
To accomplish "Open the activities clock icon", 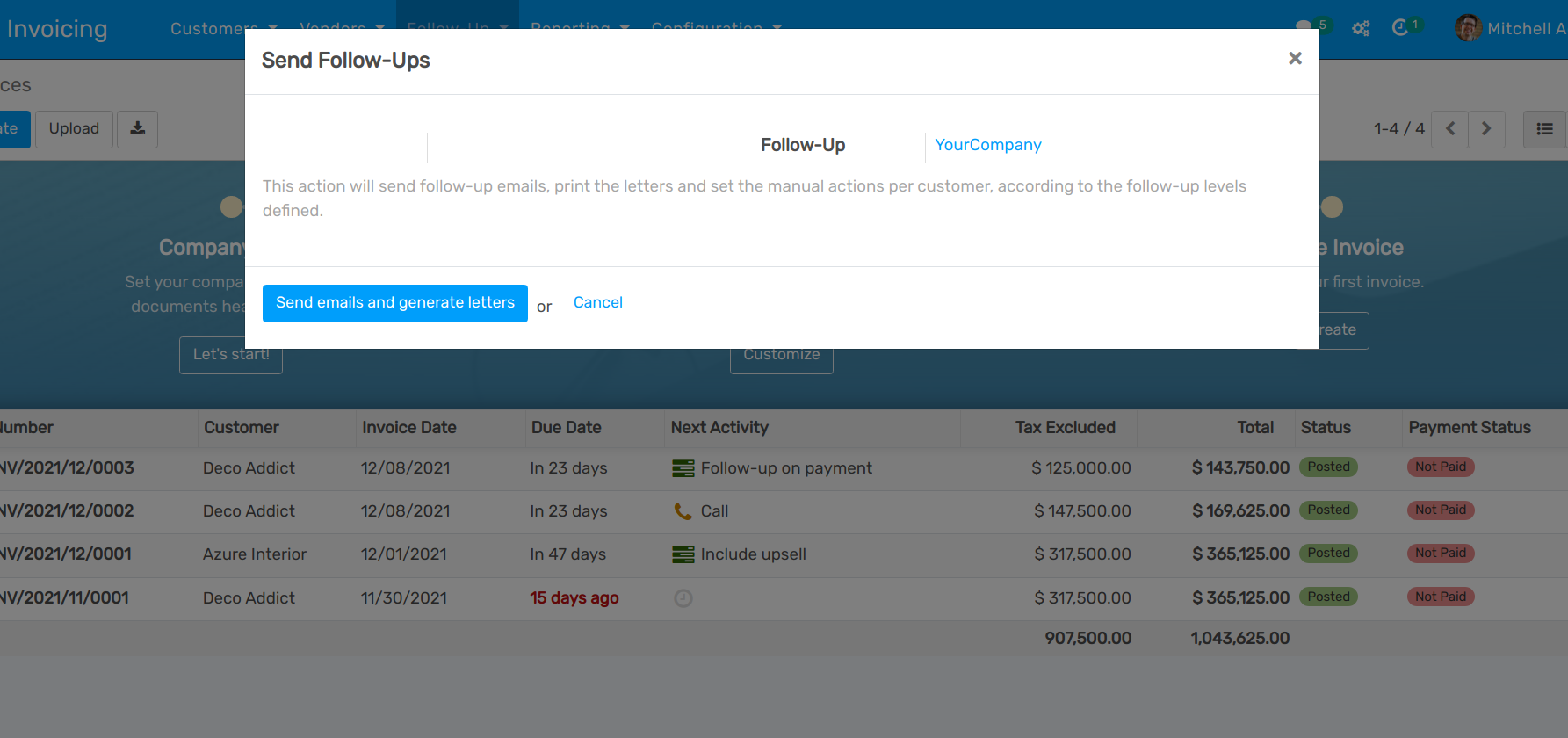I will (1400, 28).
